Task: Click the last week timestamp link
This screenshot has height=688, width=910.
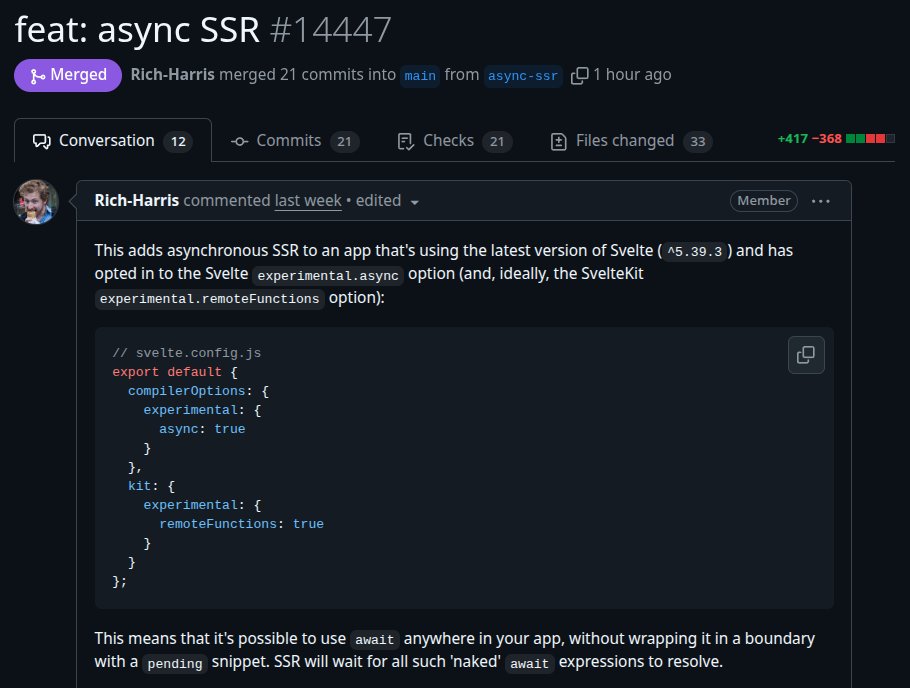Action: coord(308,200)
